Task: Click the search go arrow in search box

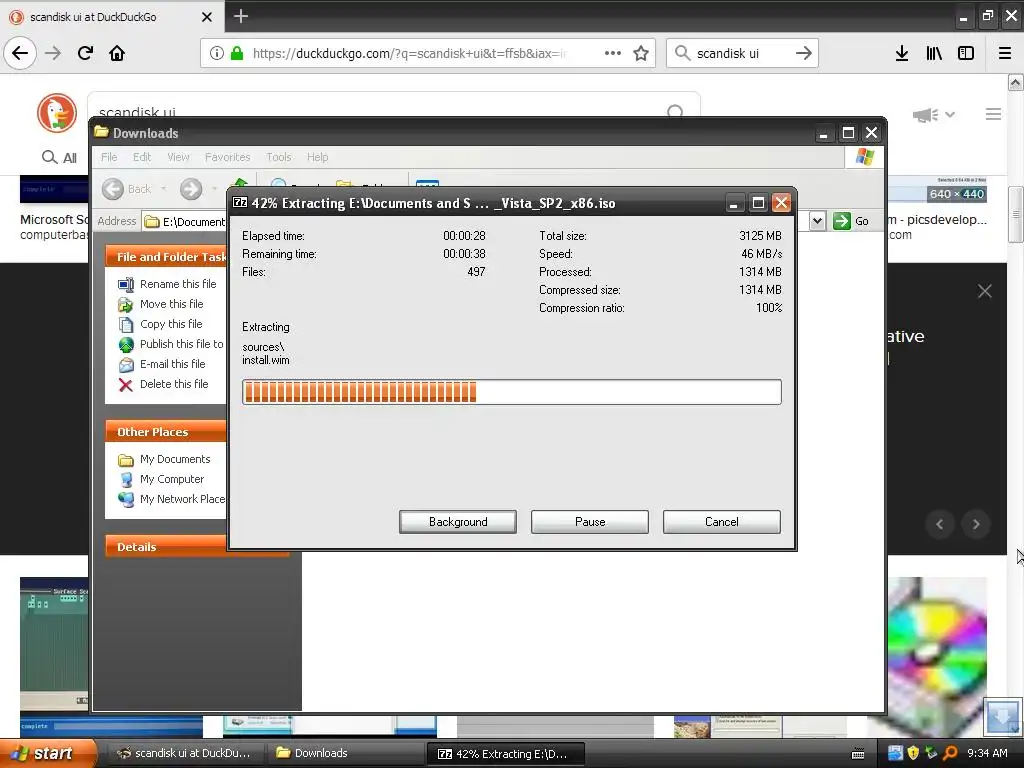Action: 804,53
